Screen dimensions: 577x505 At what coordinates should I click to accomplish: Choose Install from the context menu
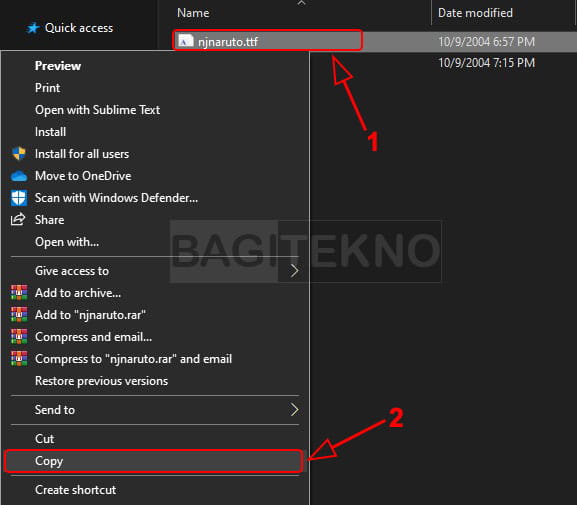(x=50, y=131)
